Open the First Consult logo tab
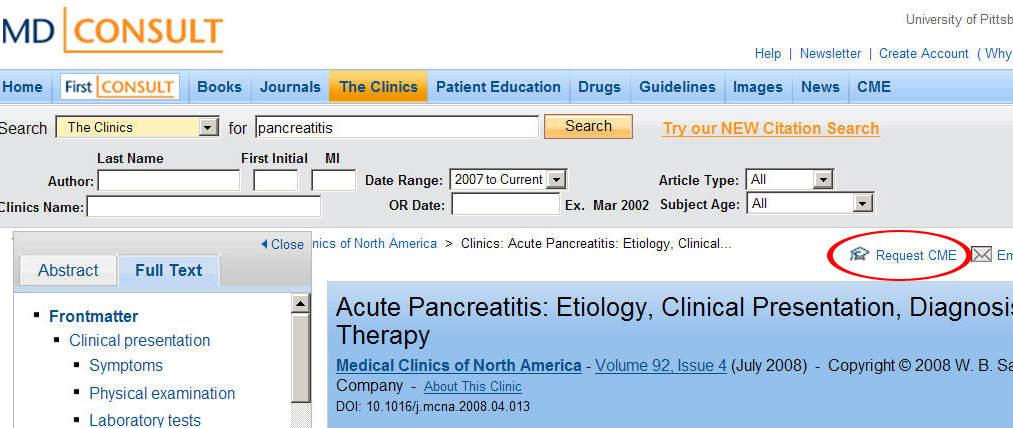 coord(120,87)
